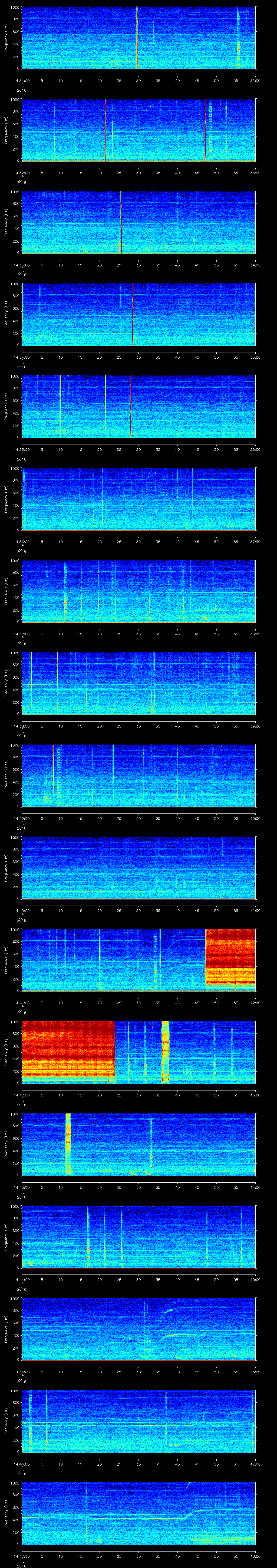Select the spectrogram panel starting at 14:45:00

(139, 1329)
